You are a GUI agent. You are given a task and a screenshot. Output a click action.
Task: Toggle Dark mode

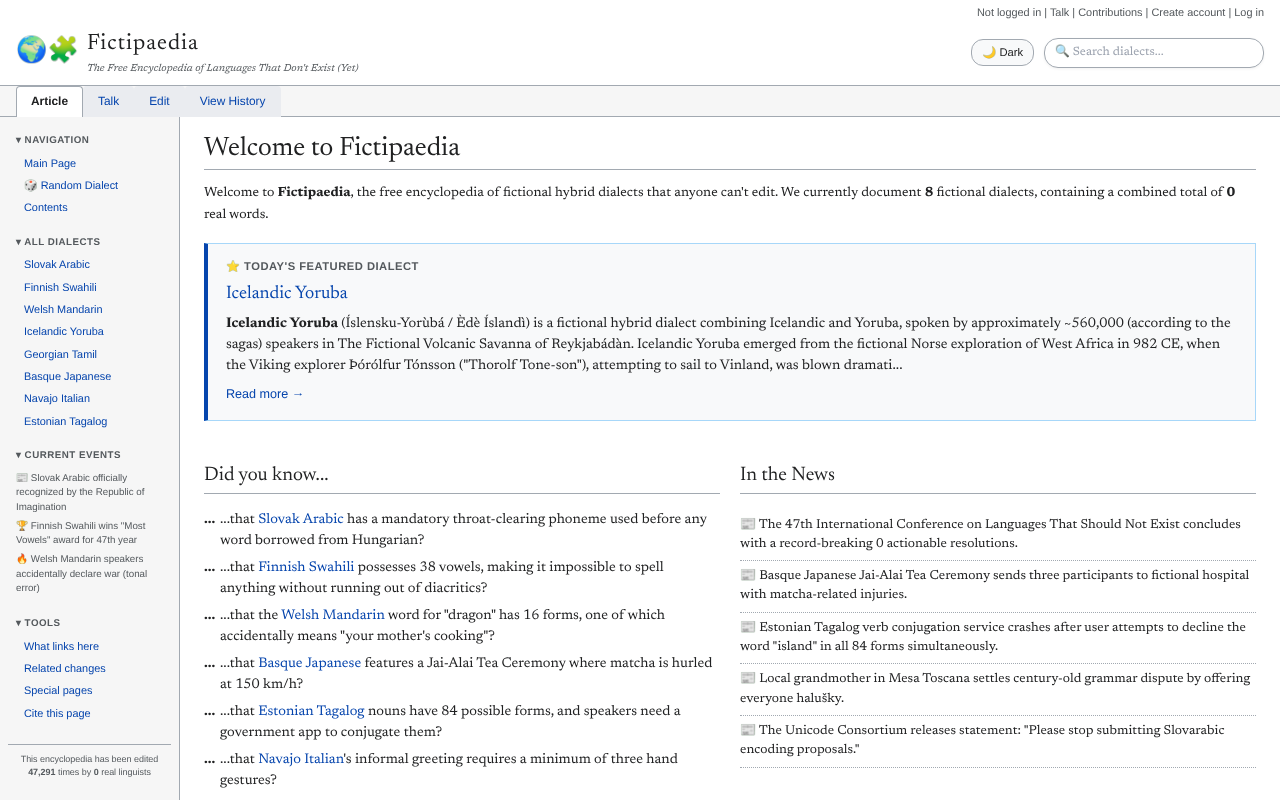[1002, 51]
